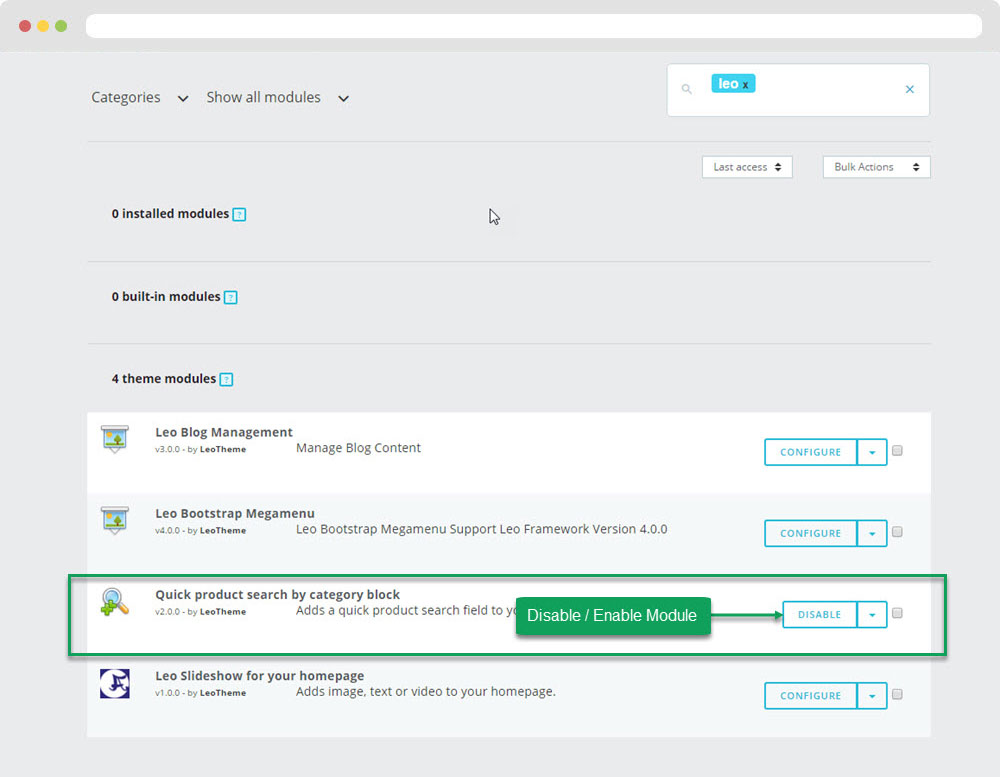
Task: Select the 'Leo Blog Management' title
Action: click(224, 433)
